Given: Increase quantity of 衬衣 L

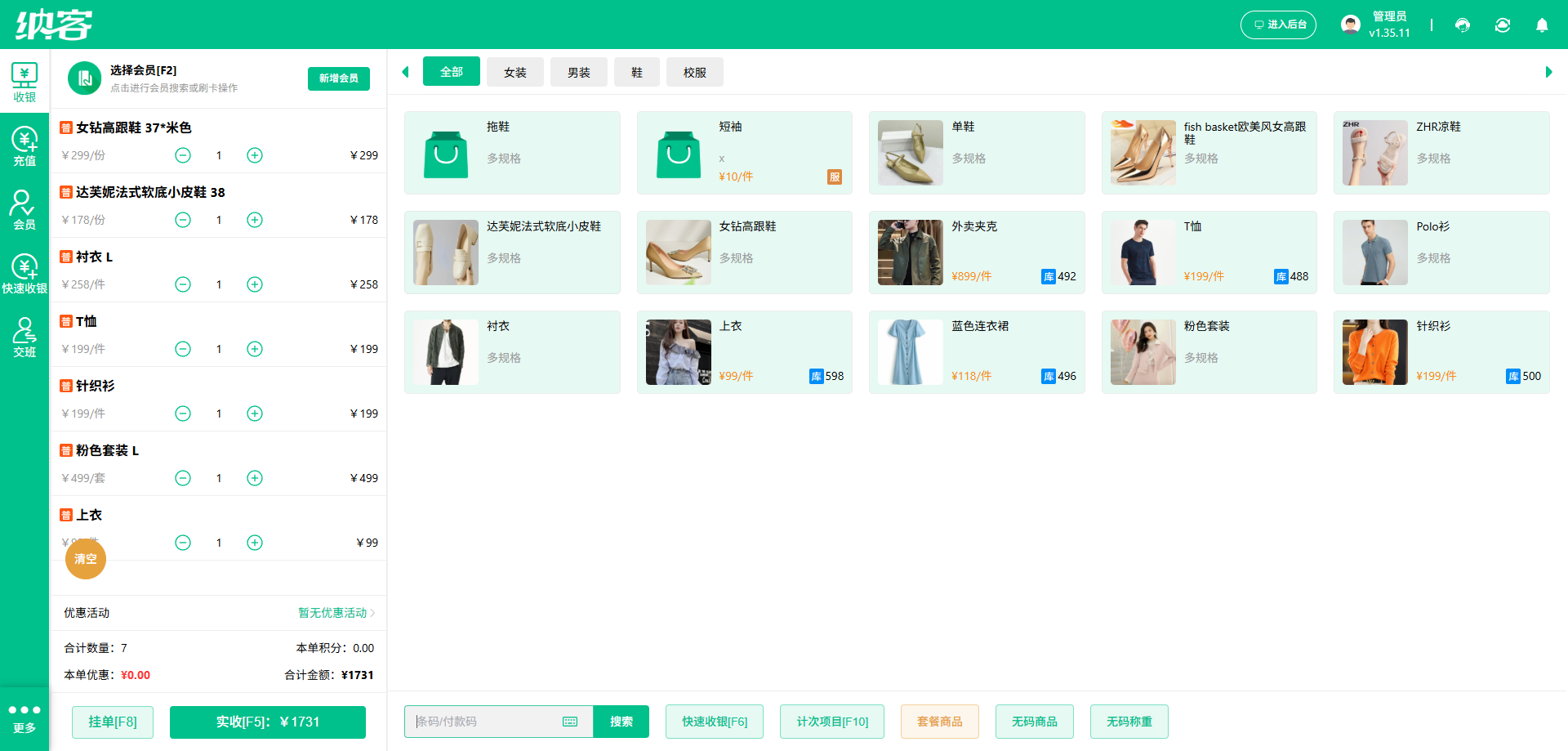Looking at the screenshot, I should [255, 284].
